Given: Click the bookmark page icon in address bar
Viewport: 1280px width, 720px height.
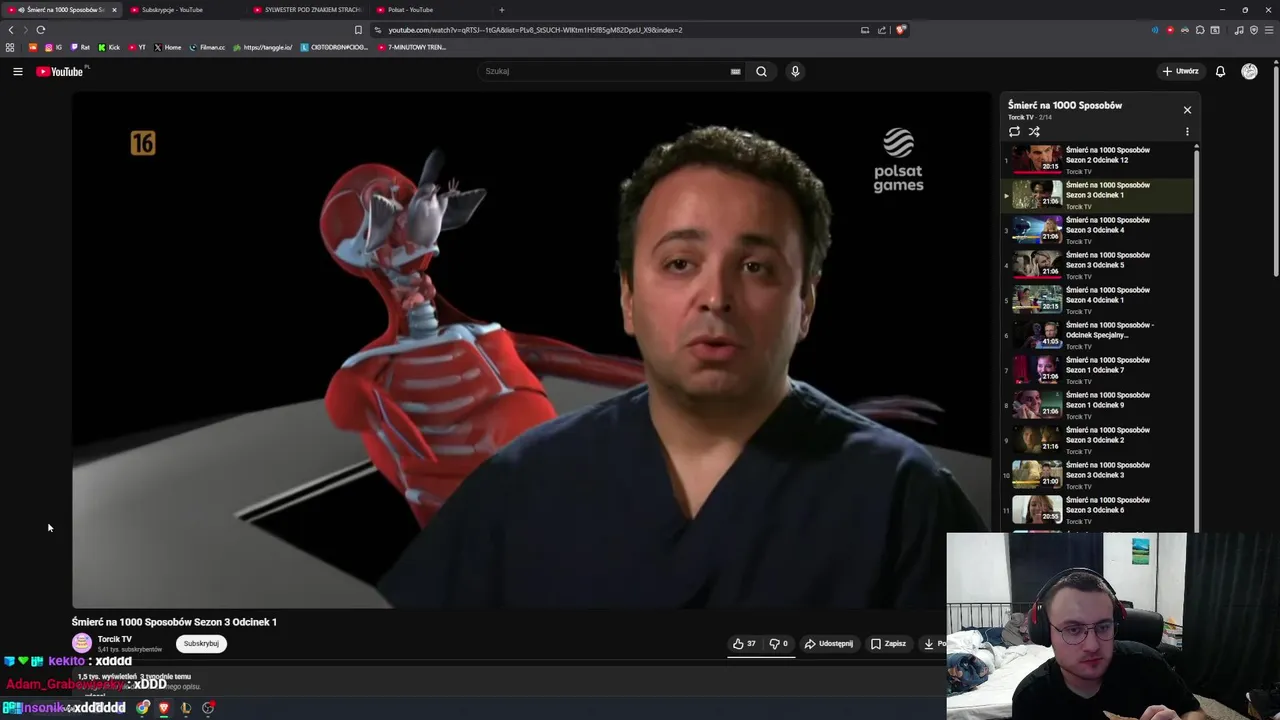Looking at the screenshot, I should (358, 30).
